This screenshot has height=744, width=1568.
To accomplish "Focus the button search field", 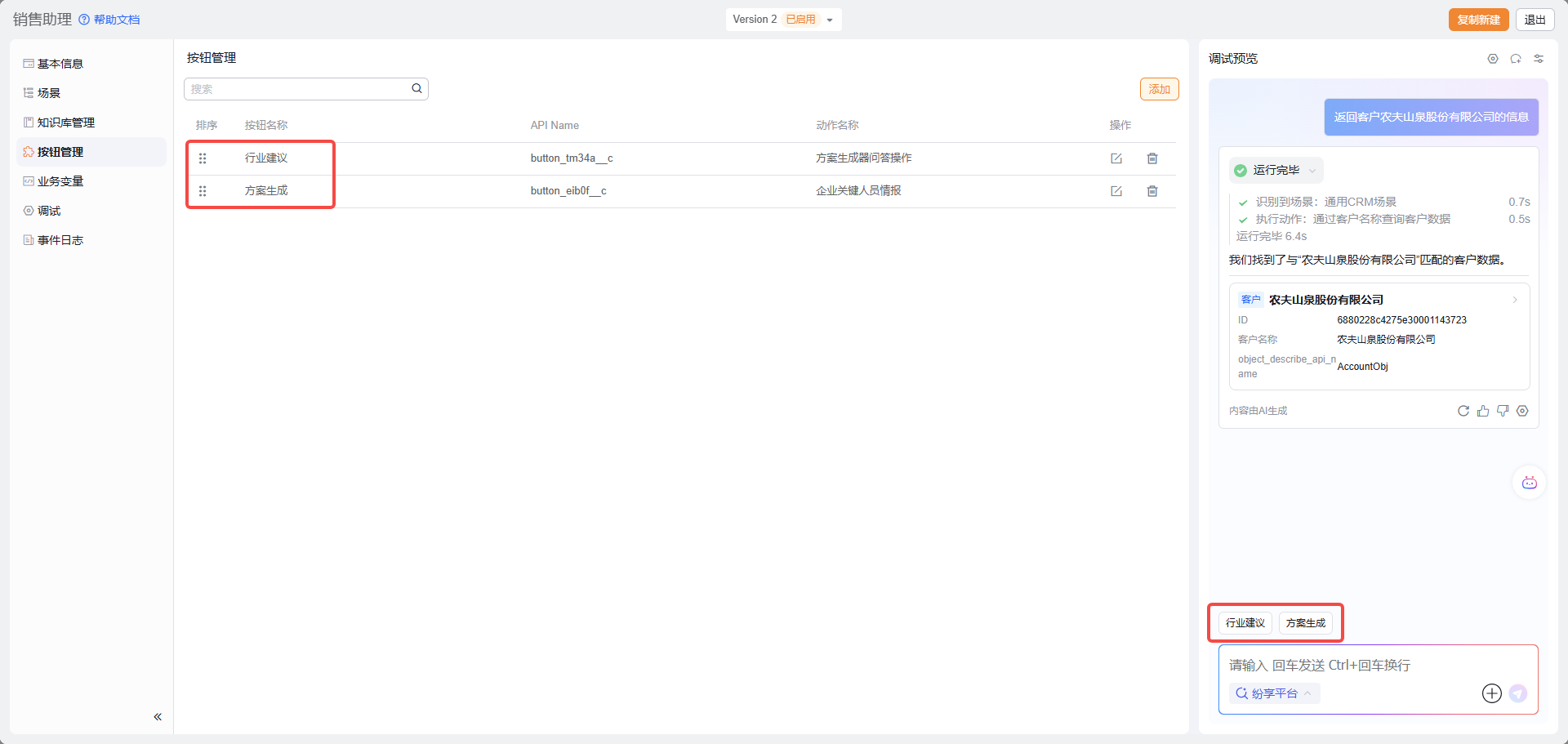I will [x=306, y=89].
